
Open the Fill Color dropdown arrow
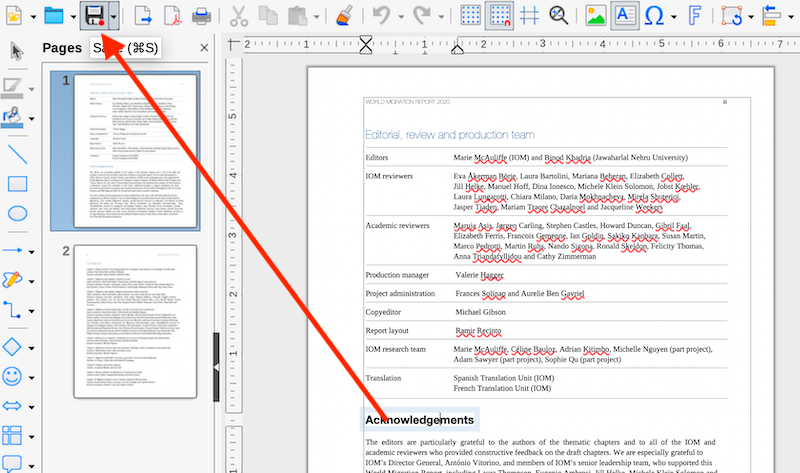click(x=32, y=119)
